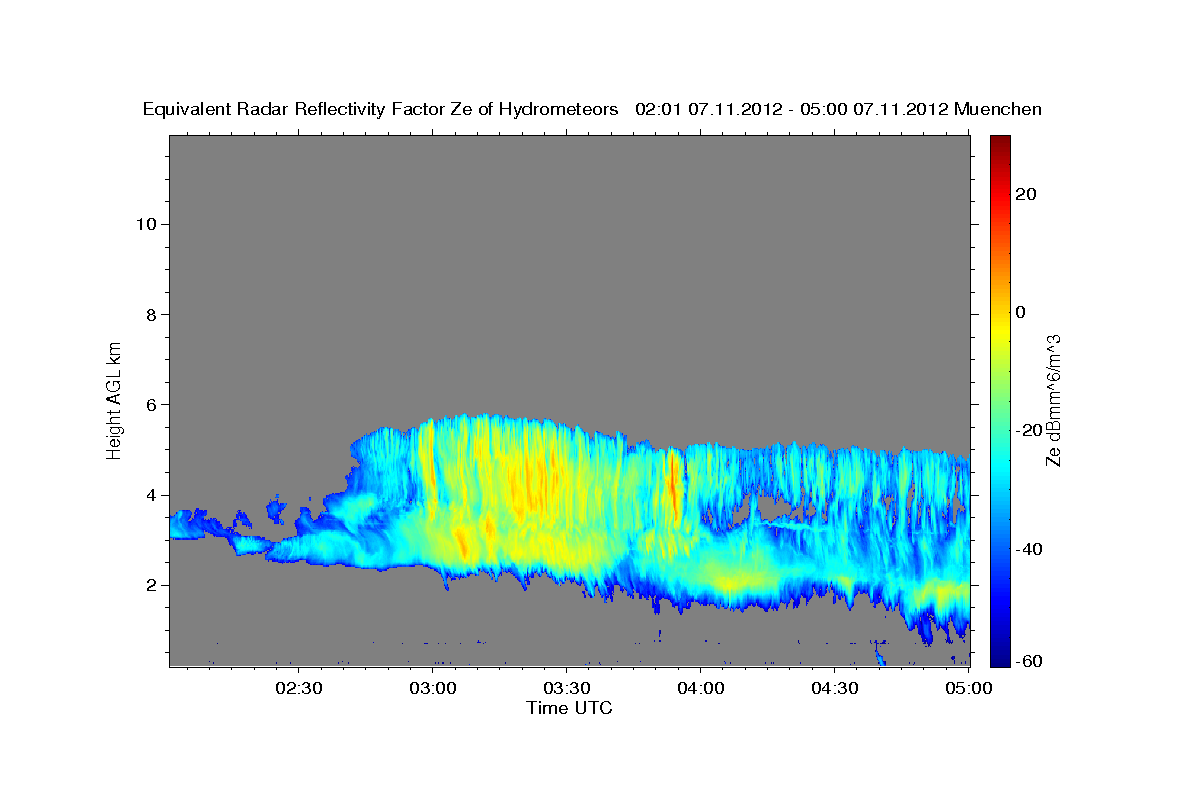Click the time tick label '04:00'
Viewport: 1200px width, 800px height.
tap(700, 688)
